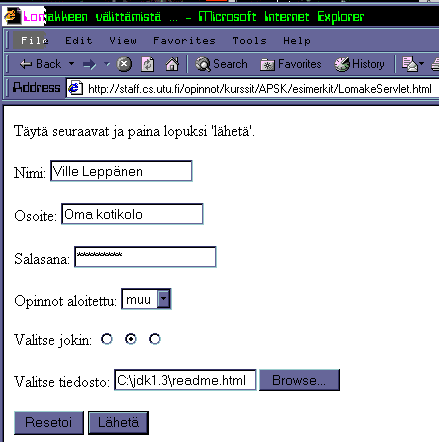Open the Help menu

pos(297,40)
